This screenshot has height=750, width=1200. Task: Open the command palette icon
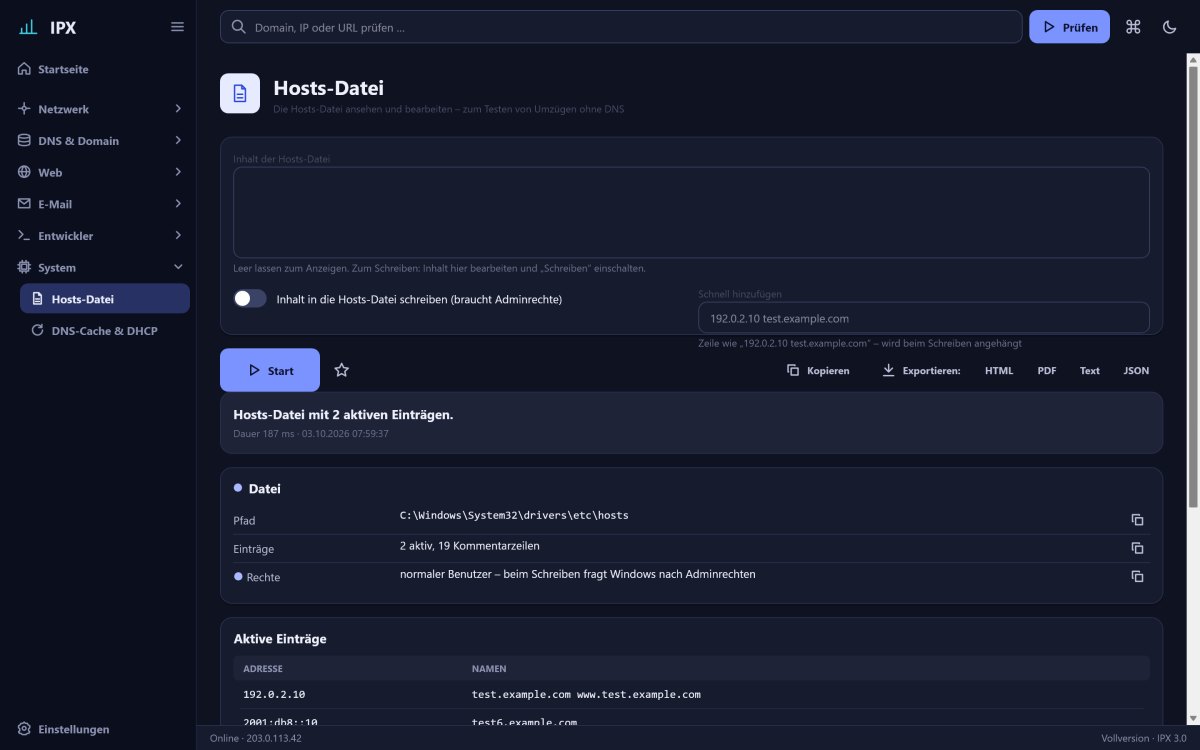tap(1133, 27)
